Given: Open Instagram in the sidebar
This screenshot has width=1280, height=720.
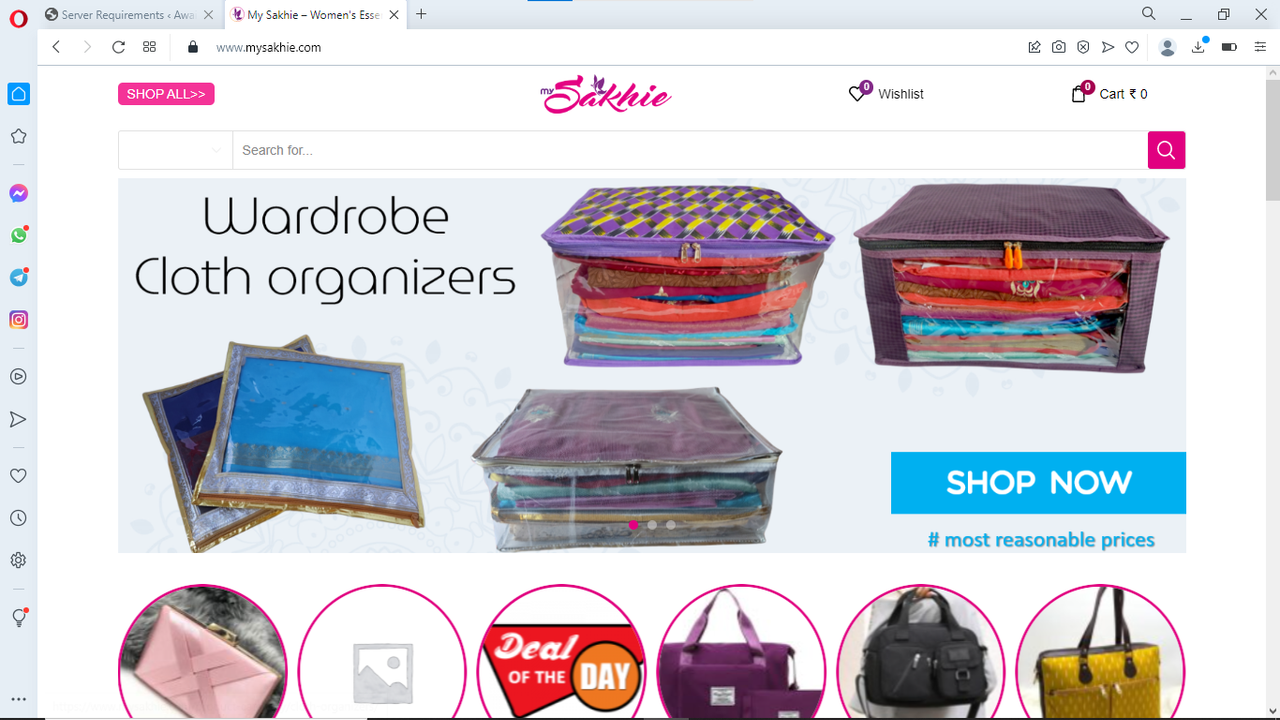Looking at the screenshot, I should point(18,320).
